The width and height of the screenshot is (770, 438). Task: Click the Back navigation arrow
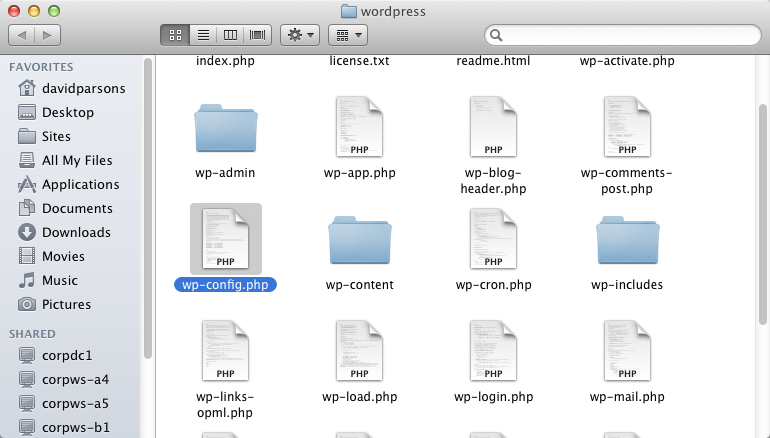pyautogui.click(x=22, y=35)
